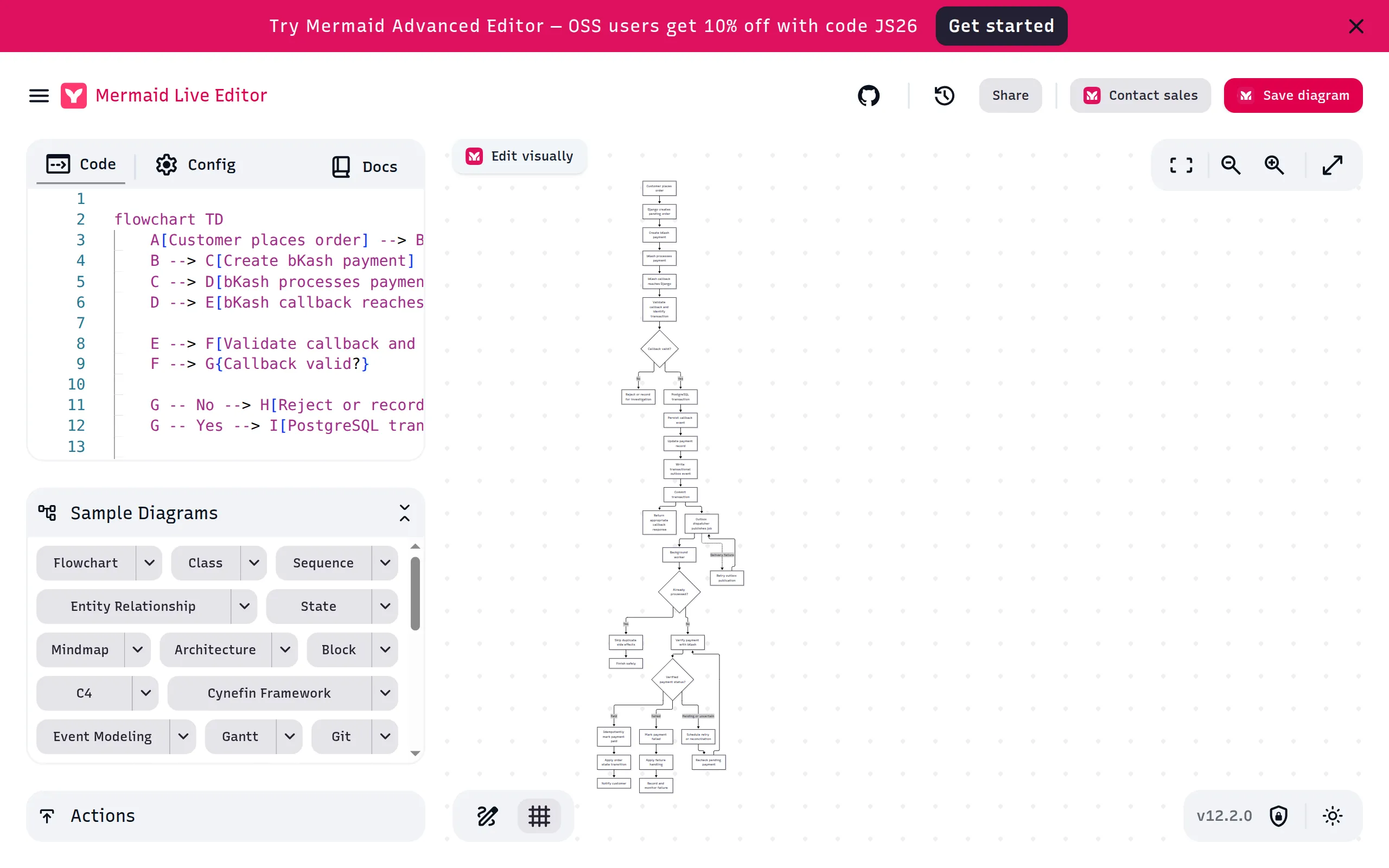Open the Gantt sample dropdown arrow
The image size is (1389, 868).
pos(290,737)
